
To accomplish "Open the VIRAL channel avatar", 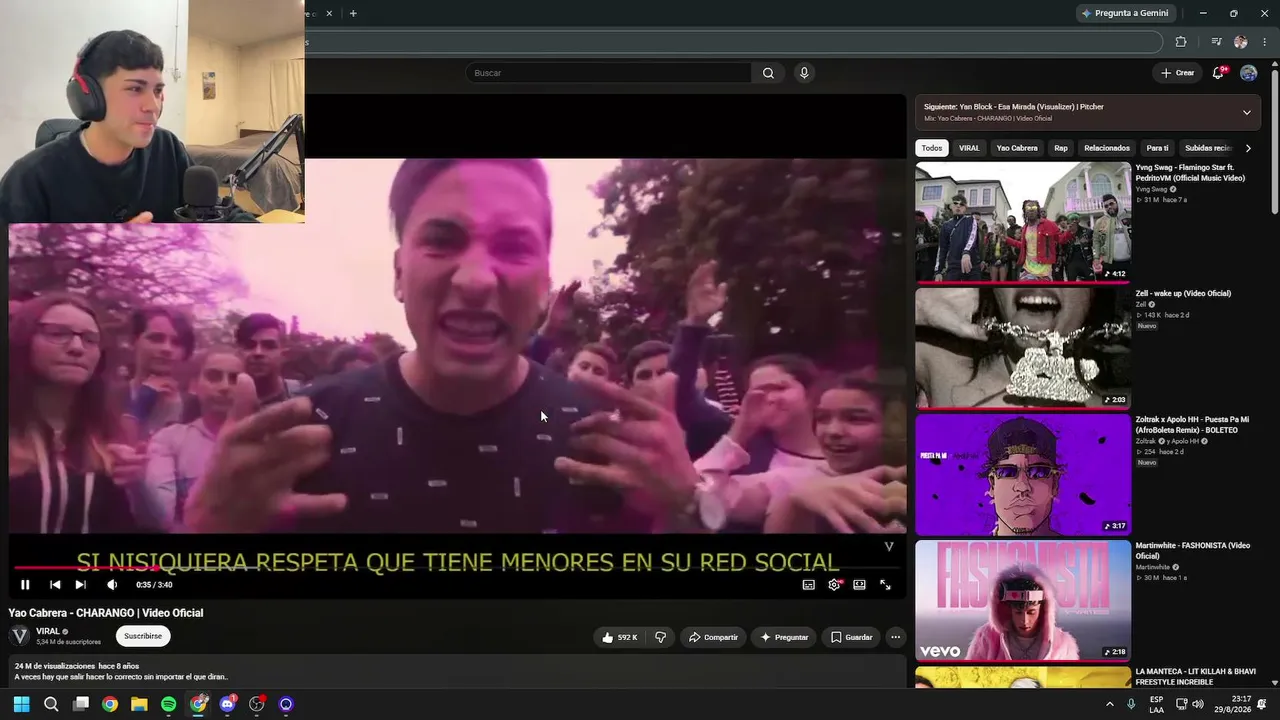I will tap(19, 636).
